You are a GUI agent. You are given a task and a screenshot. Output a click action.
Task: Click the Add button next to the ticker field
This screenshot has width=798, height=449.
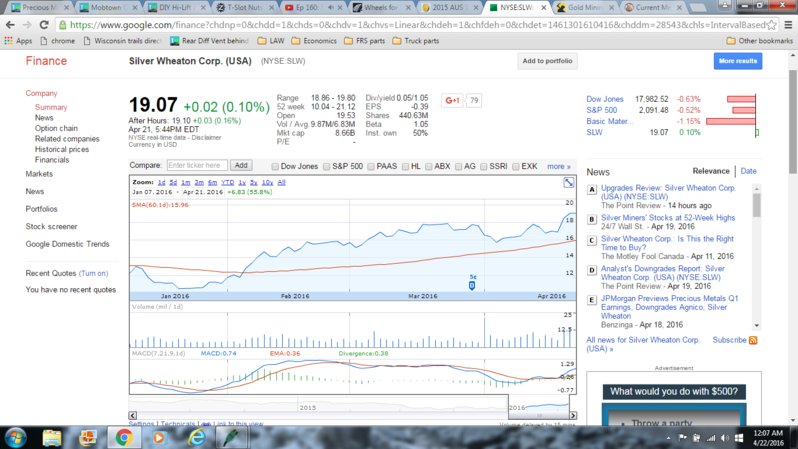241,165
